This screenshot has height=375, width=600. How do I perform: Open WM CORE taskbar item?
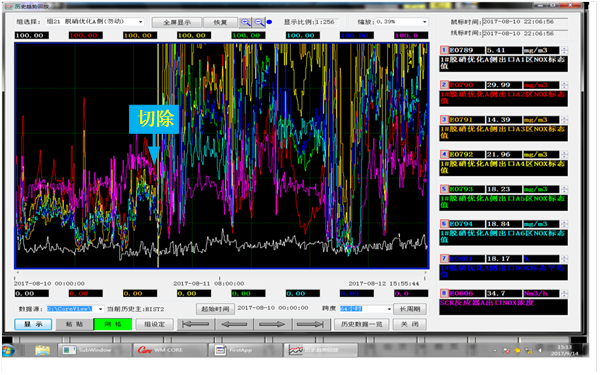170,351
